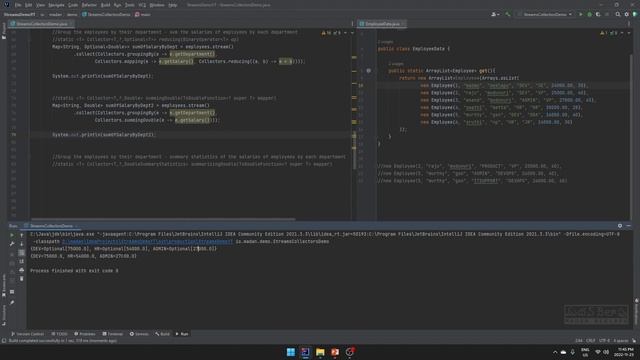The width and height of the screenshot is (640, 360).
Task: Open the Version Control tool window
Action: click(x=28, y=334)
